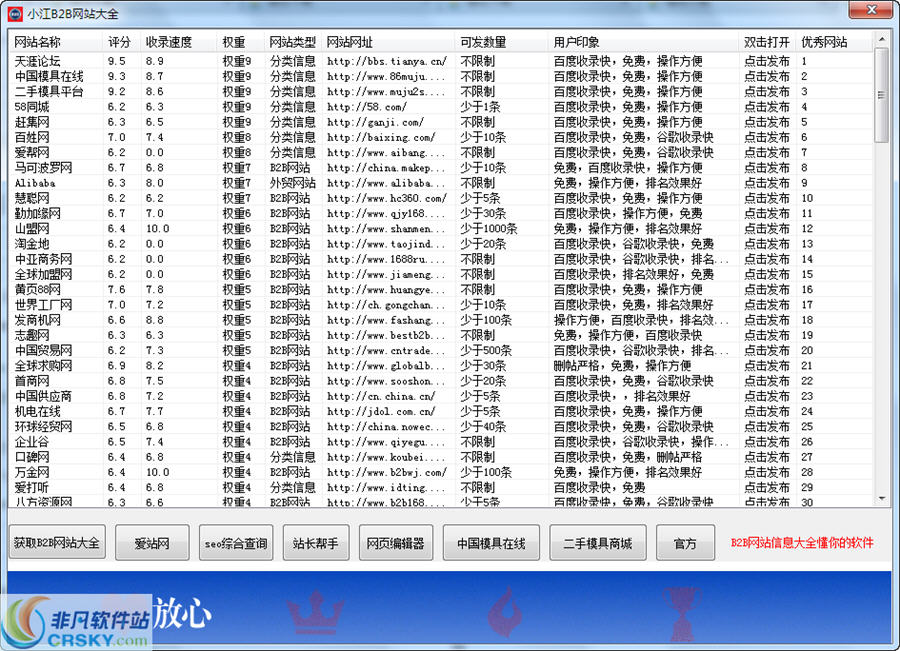Sort by the 权重 column header
Screen dimensions: 900x651
pyautogui.click(x=241, y=42)
